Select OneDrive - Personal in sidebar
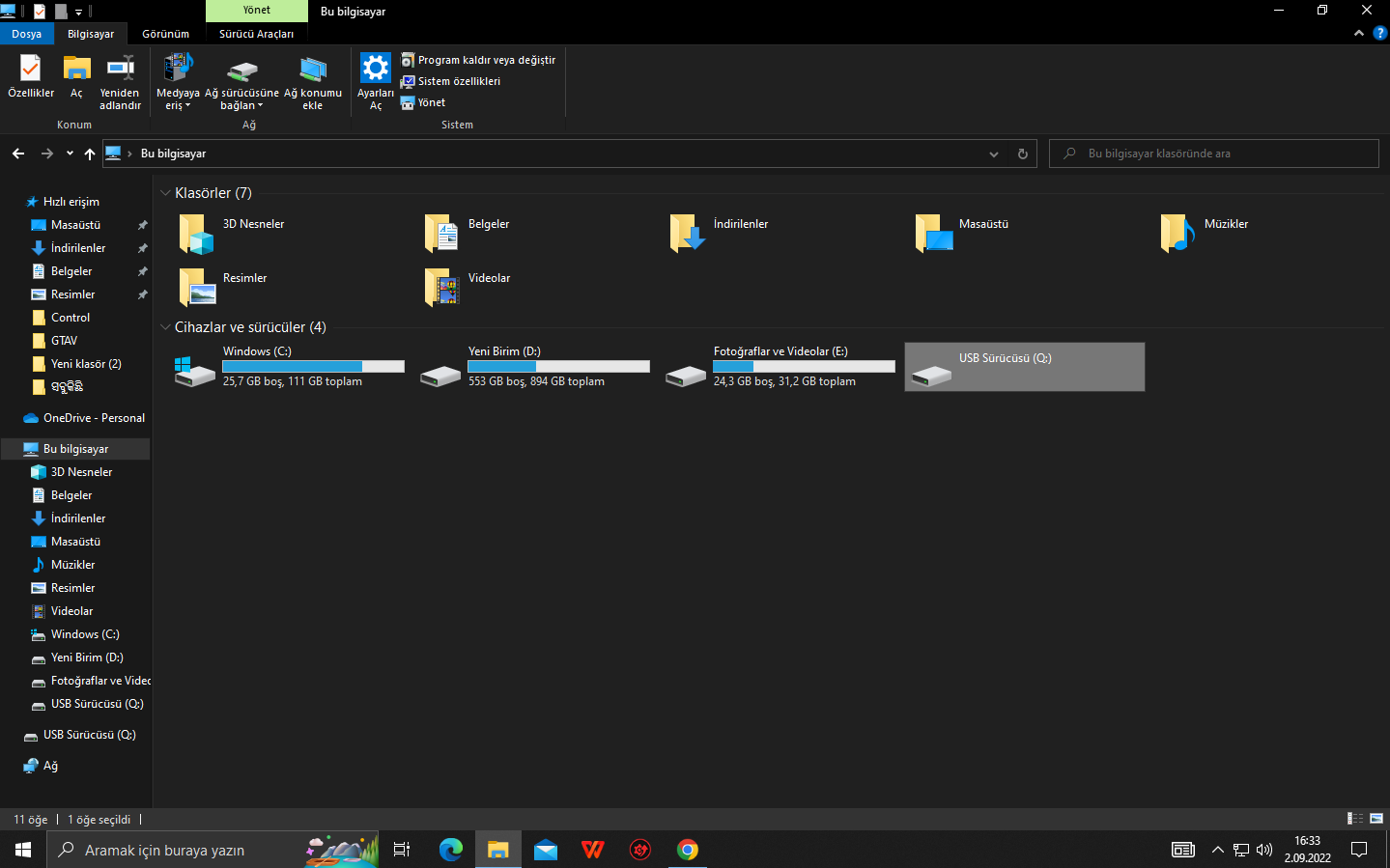Image resolution: width=1390 pixels, height=868 pixels. [94, 418]
